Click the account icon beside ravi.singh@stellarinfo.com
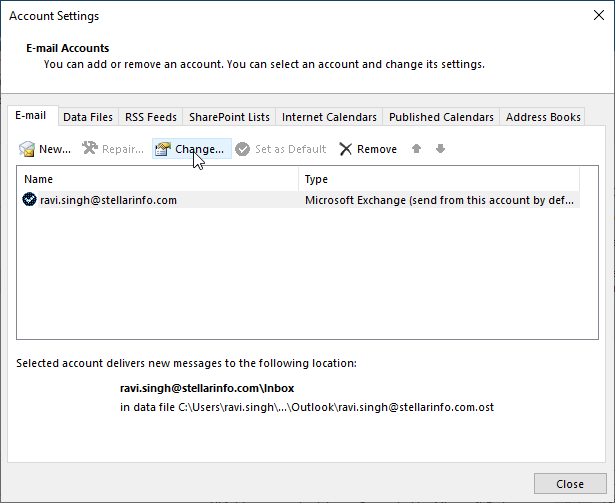 pos(29,200)
